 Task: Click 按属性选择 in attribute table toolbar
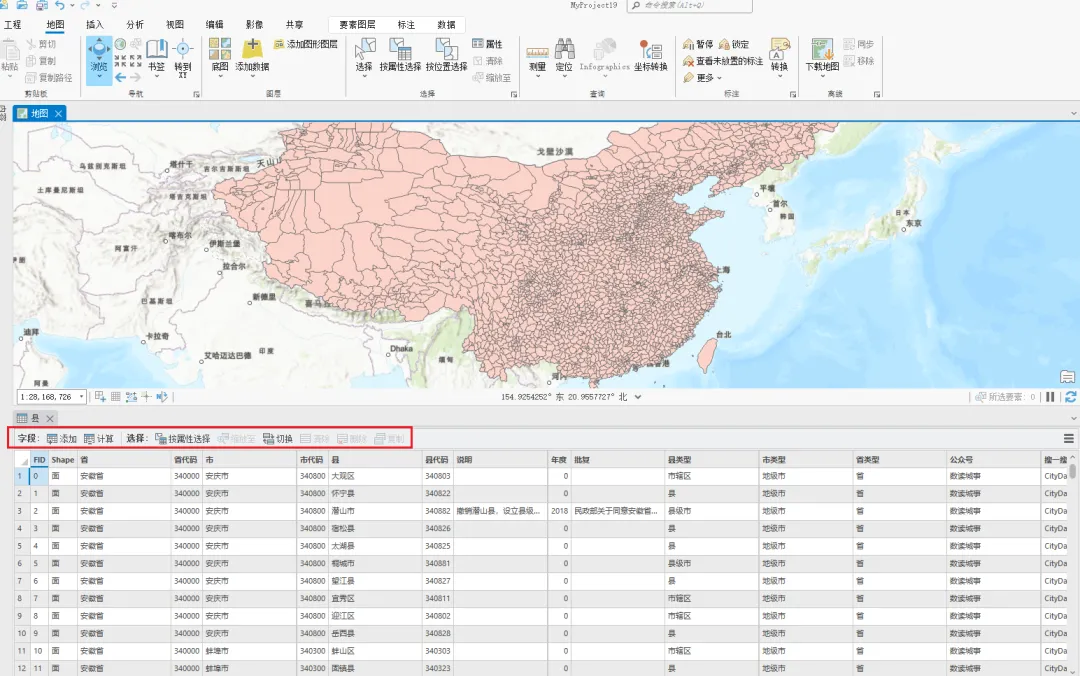tap(183, 438)
